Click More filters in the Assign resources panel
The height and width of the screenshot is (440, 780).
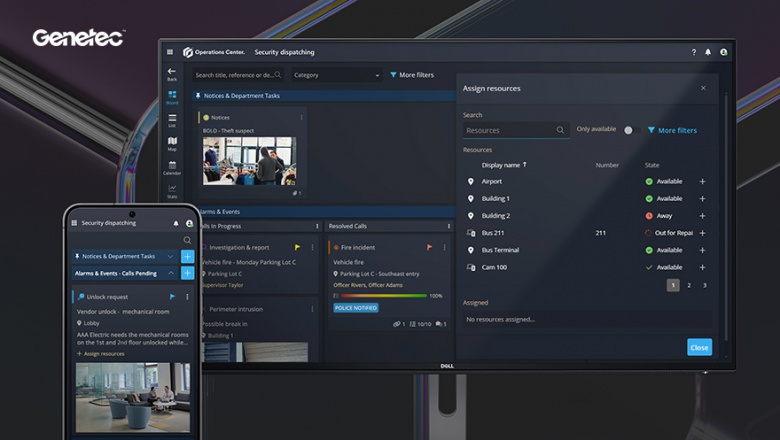672,130
